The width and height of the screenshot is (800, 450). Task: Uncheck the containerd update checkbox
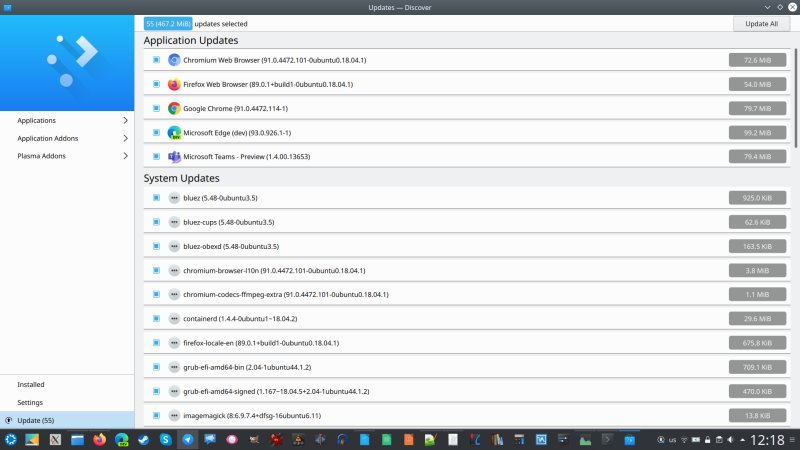[x=156, y=319]
